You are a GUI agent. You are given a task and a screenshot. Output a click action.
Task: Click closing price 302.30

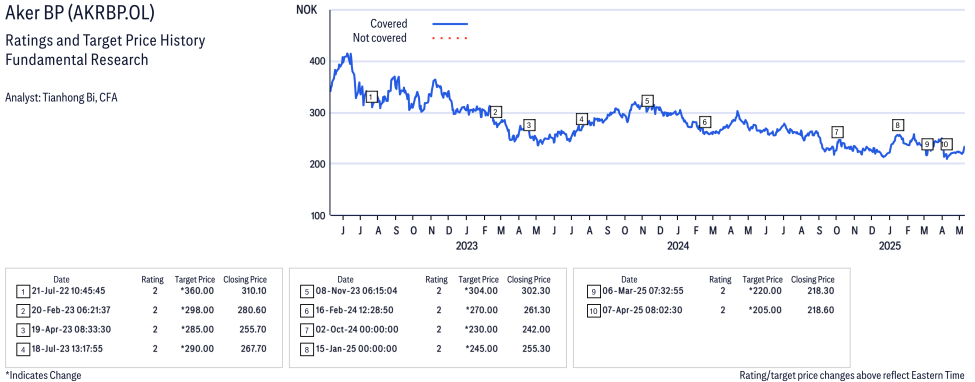537,291
